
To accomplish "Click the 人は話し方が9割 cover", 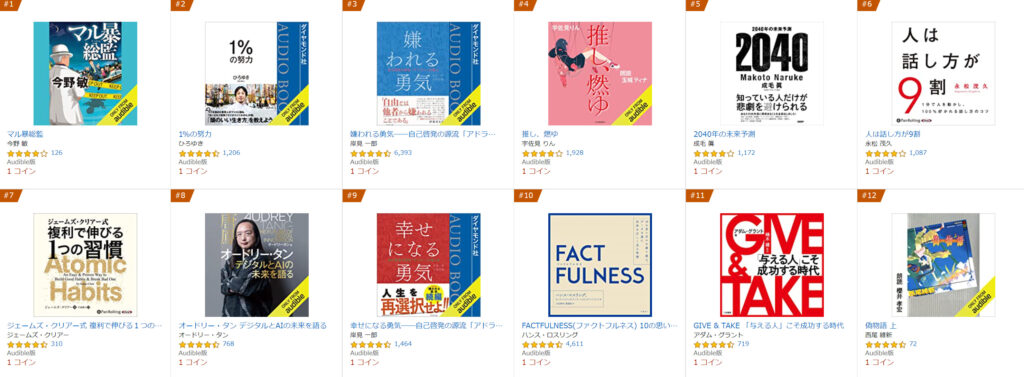I will pyautogui.click(x=943, y=73).
